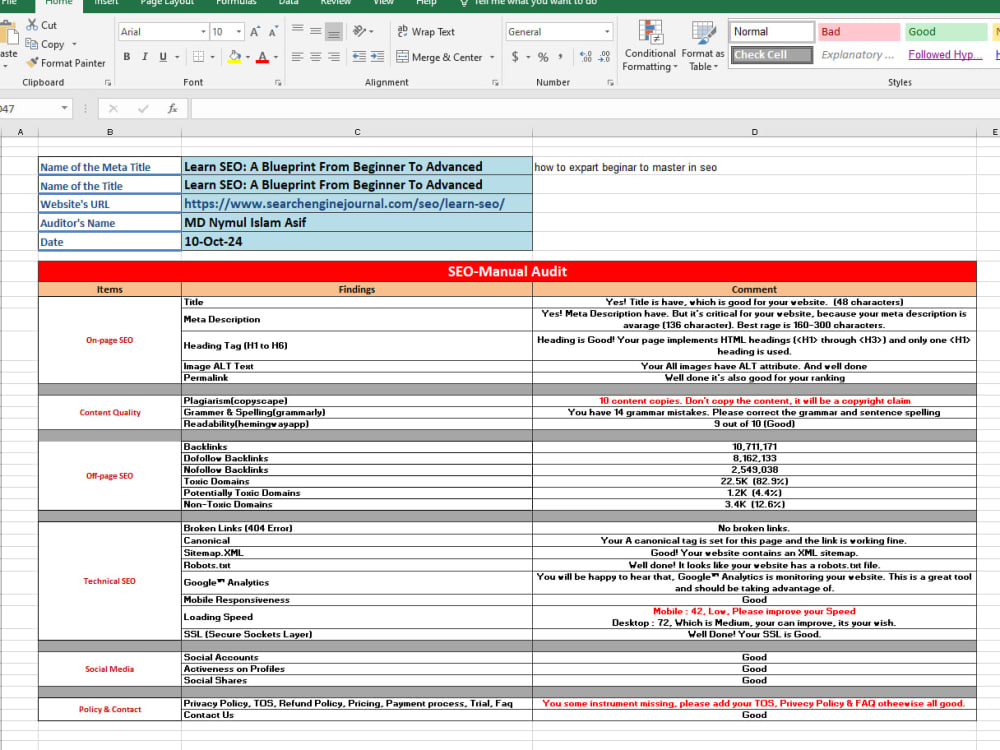Open the searchenginejournal.com URL link cell

click(x=357, y=203)
